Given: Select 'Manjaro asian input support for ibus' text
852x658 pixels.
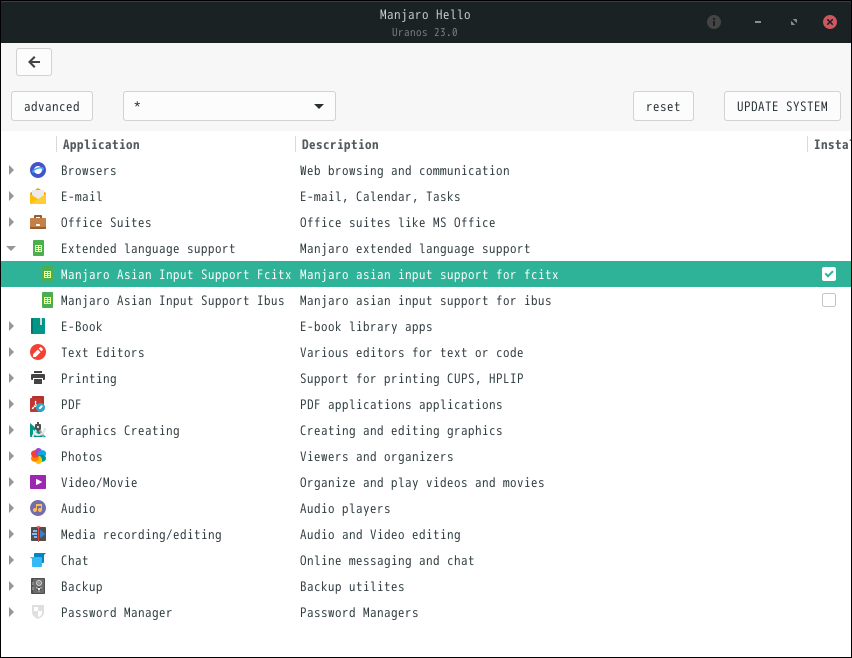Looking at the screenshot, I should (425, 300).
